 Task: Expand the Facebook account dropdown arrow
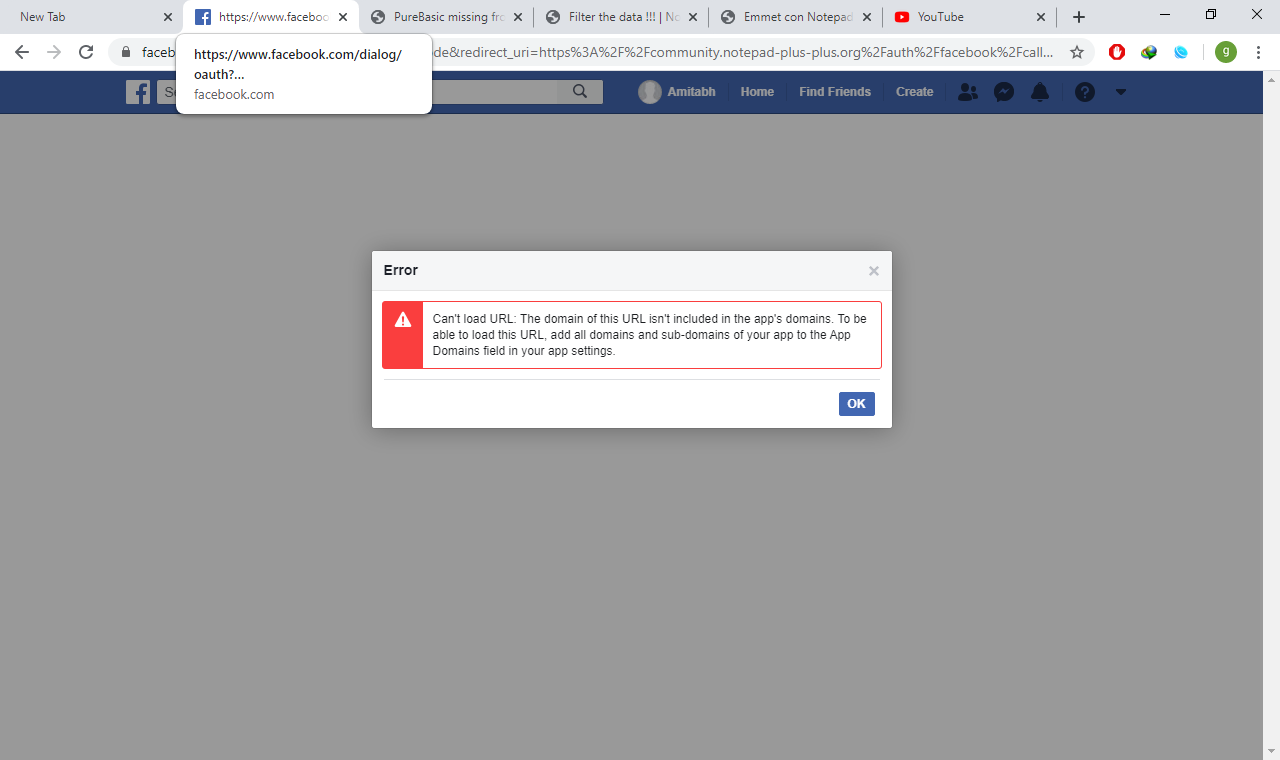coord(1120,92)
